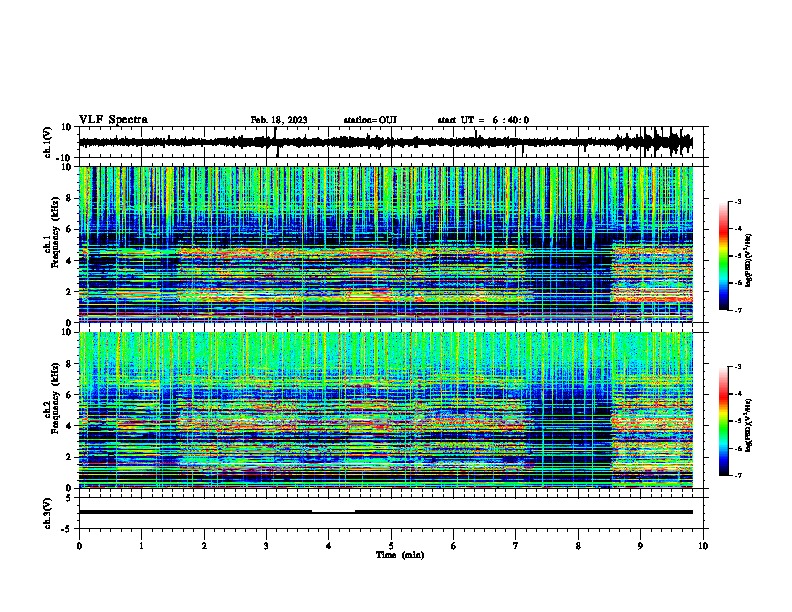Select the date text "Feb. 18, 2023"

click(279, 120)
